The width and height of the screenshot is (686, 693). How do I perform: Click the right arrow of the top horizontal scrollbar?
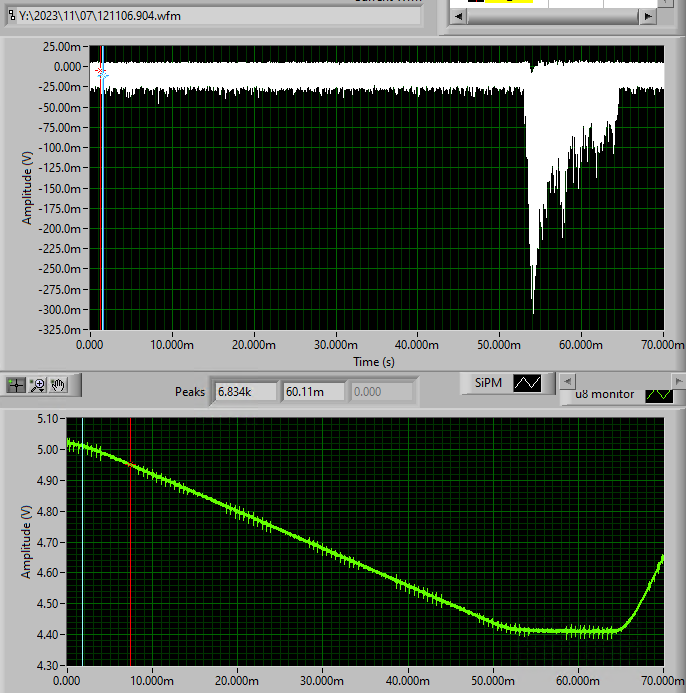coord(648,16)
